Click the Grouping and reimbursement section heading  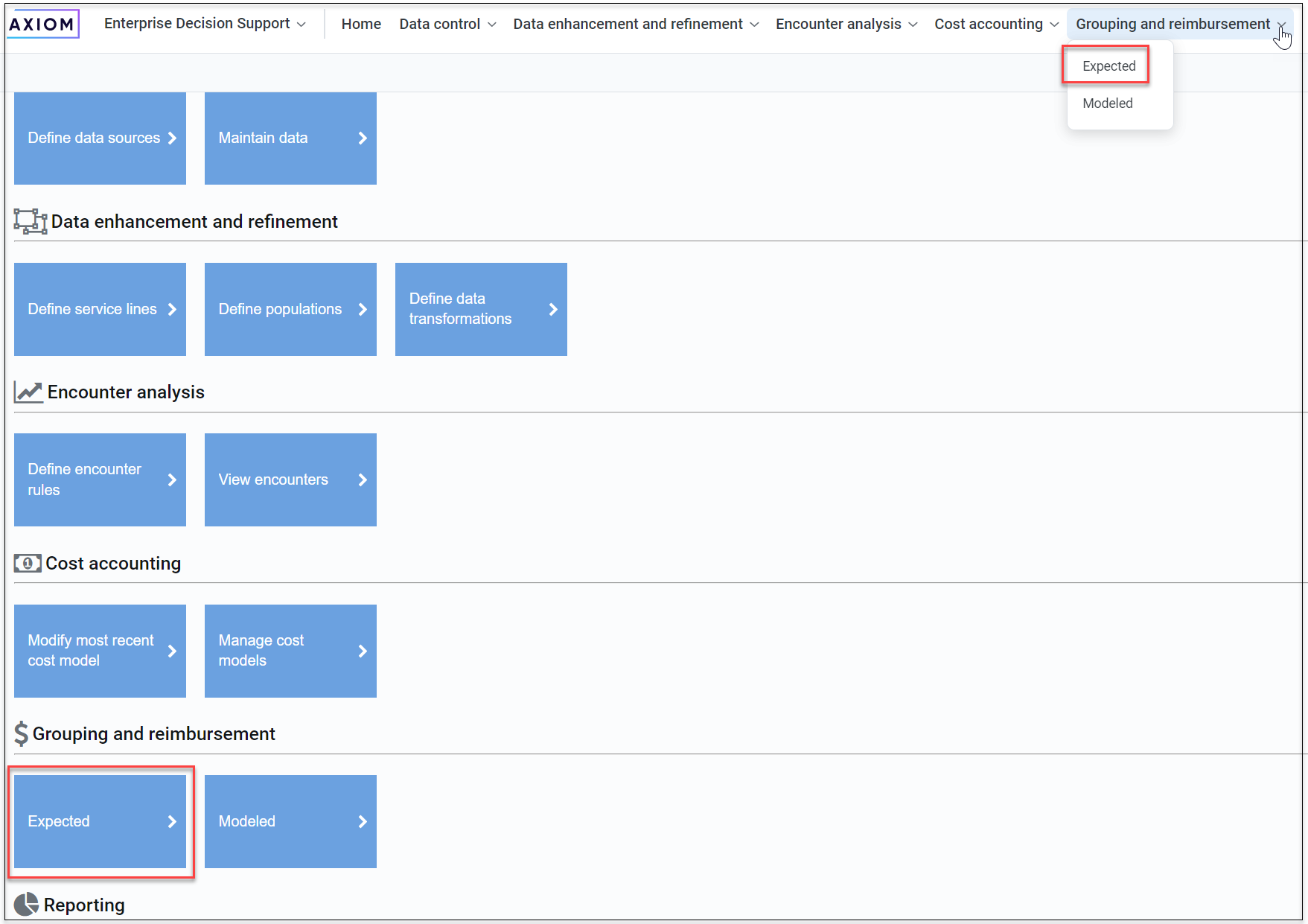154,734
